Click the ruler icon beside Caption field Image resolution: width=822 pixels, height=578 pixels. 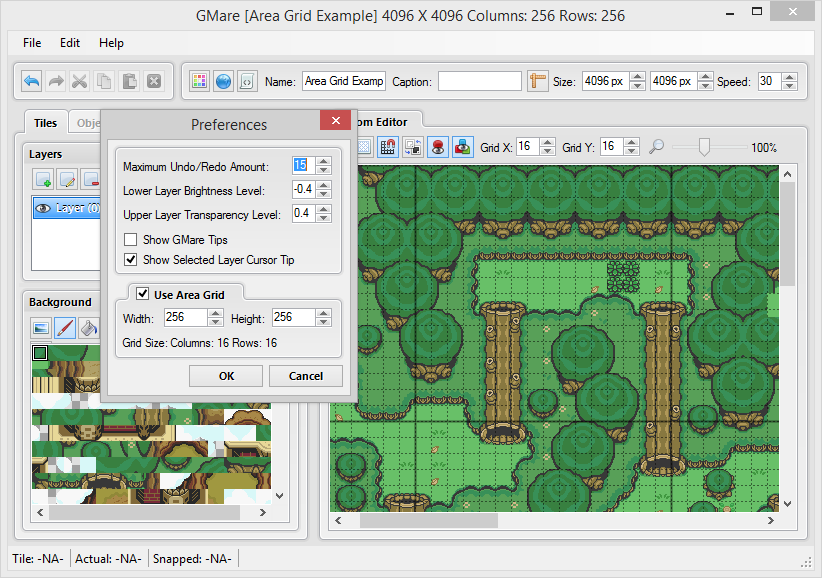[537, 81]
